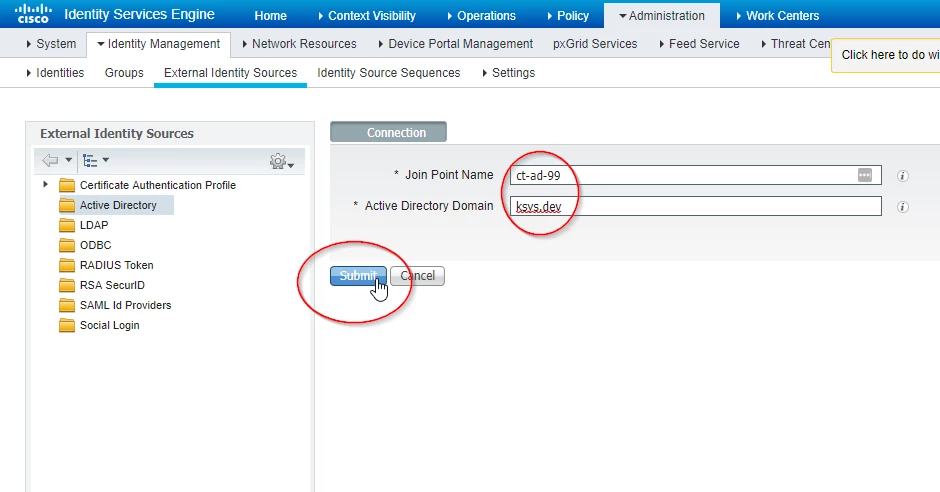940x492 pixels.
Task: Click the RADIUS Token folder icon
Action: pos(67,265)
